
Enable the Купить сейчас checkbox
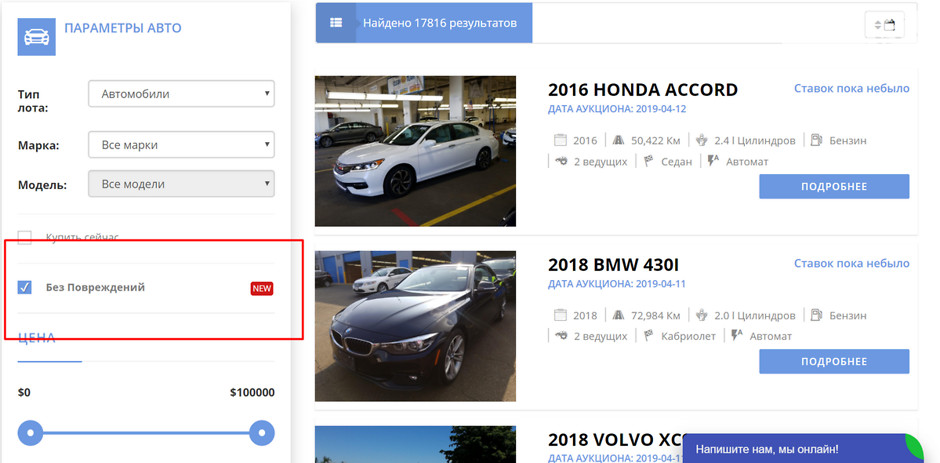coord(25,238)
